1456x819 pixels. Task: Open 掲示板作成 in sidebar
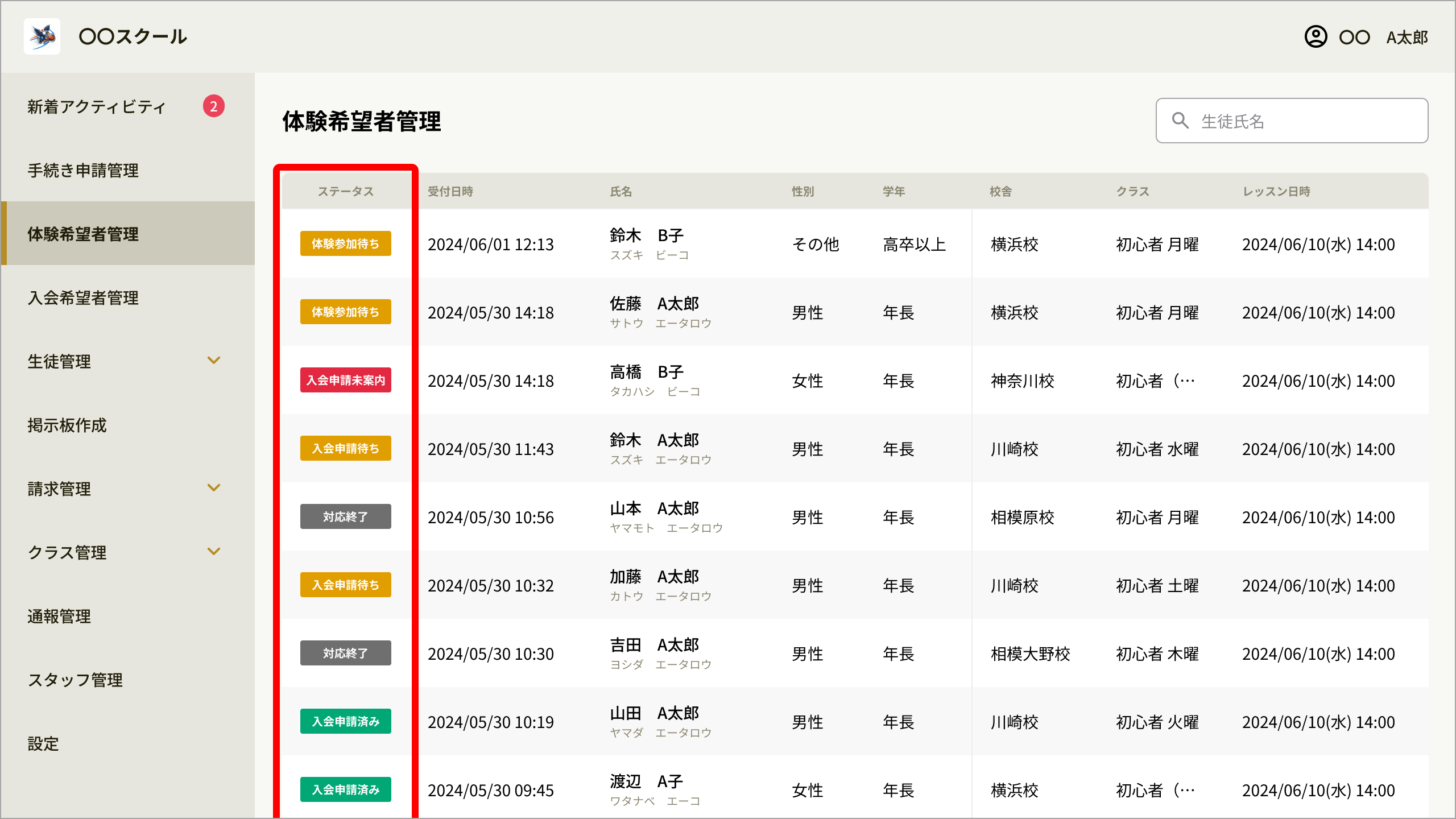(x=67, y=425)
